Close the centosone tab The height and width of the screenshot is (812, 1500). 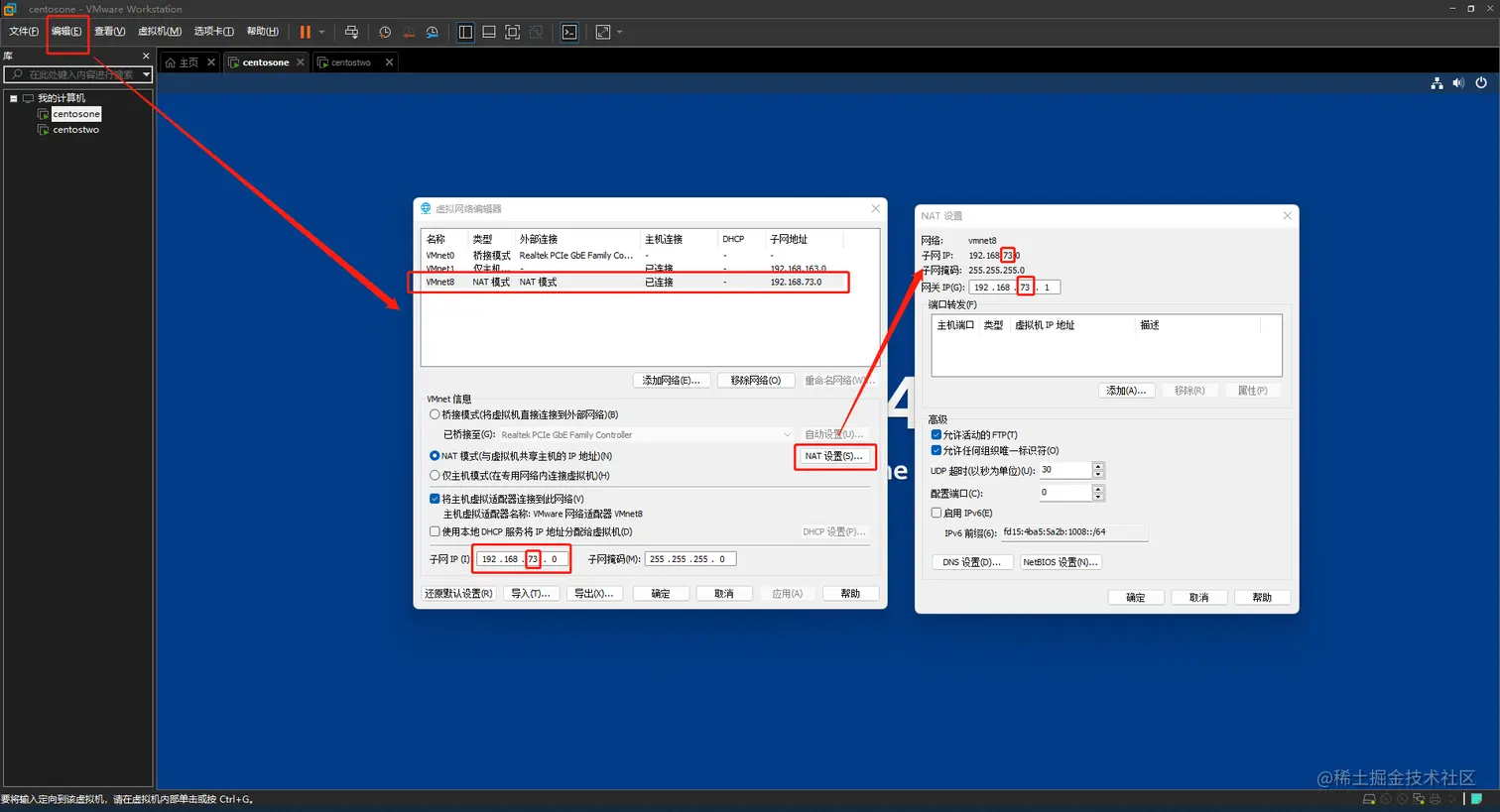click(301, 61)
